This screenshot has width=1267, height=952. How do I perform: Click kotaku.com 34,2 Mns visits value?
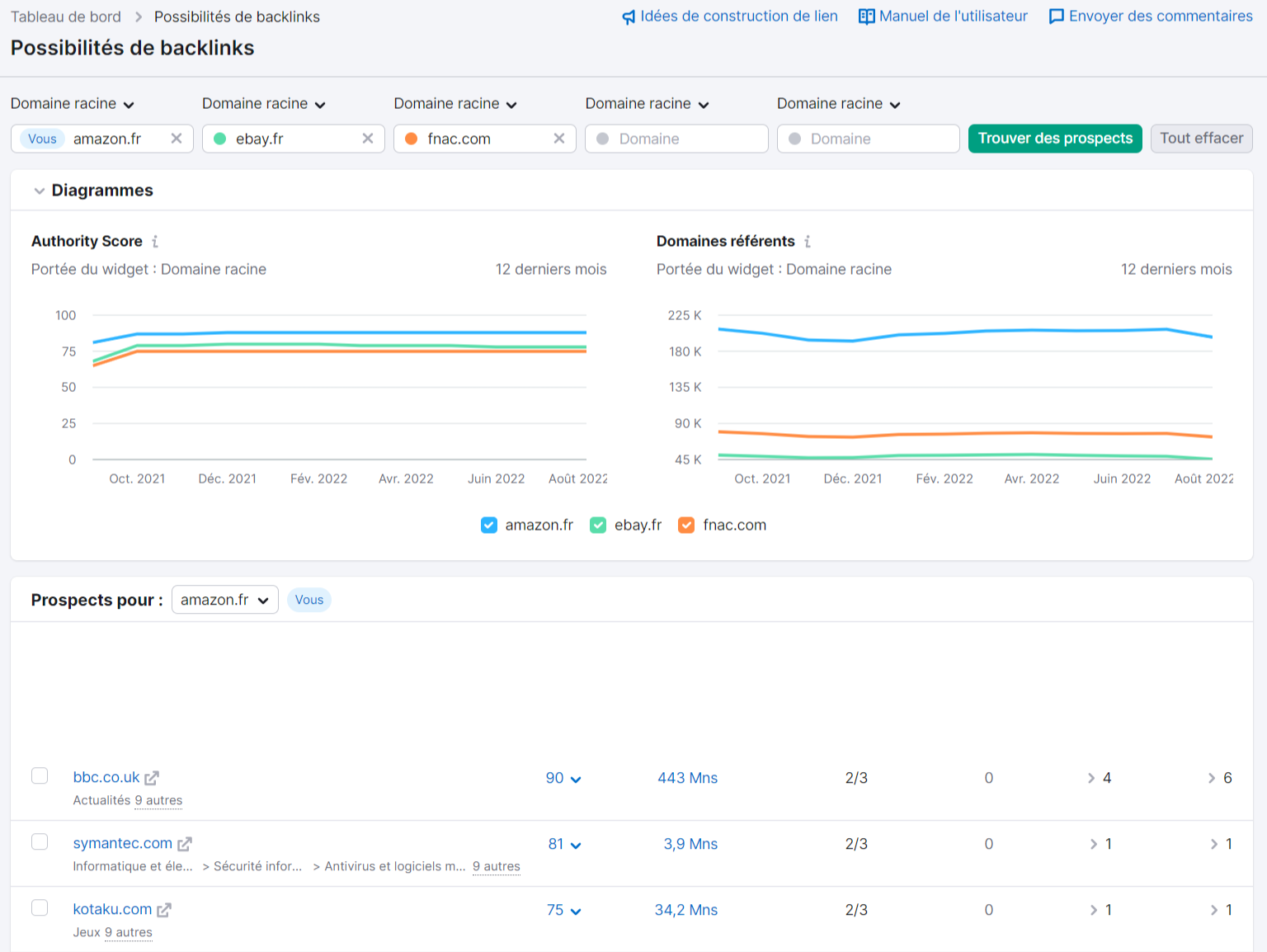click(686, 910)
